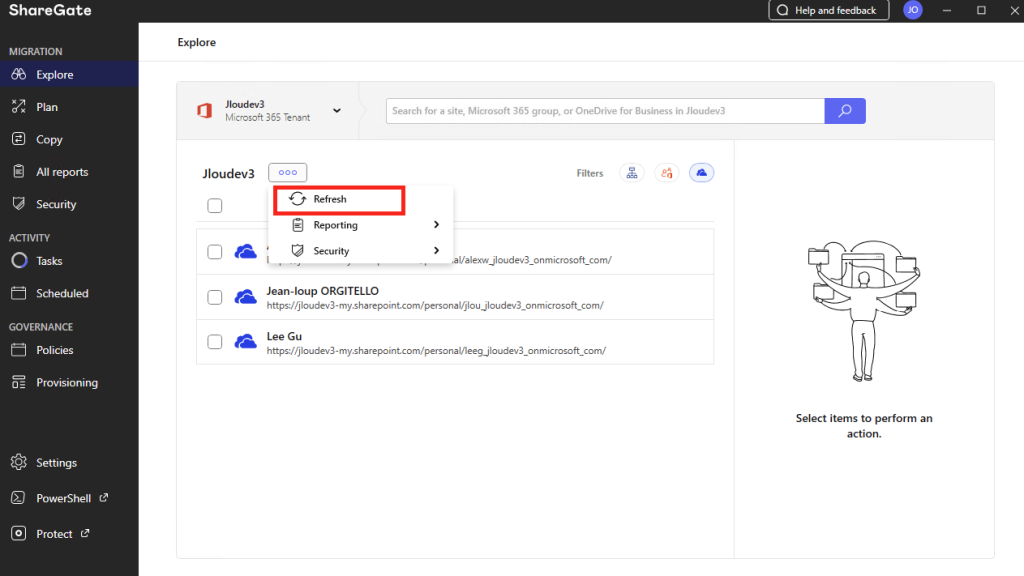1024x576 pixels.
Task: Open the Plan section
Action: [x=69, y=107]
